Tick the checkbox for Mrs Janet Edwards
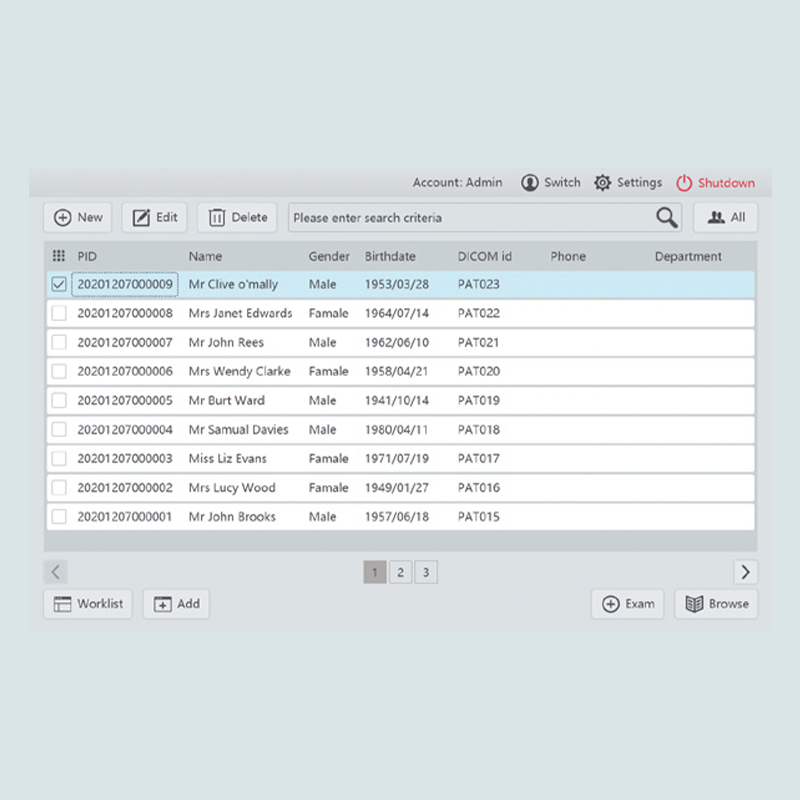 59,313
